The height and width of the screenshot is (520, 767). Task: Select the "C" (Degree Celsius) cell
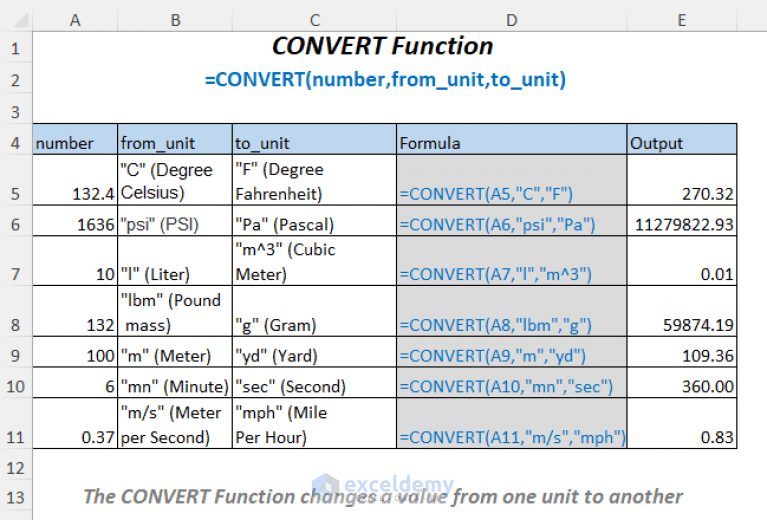[175, 180]
